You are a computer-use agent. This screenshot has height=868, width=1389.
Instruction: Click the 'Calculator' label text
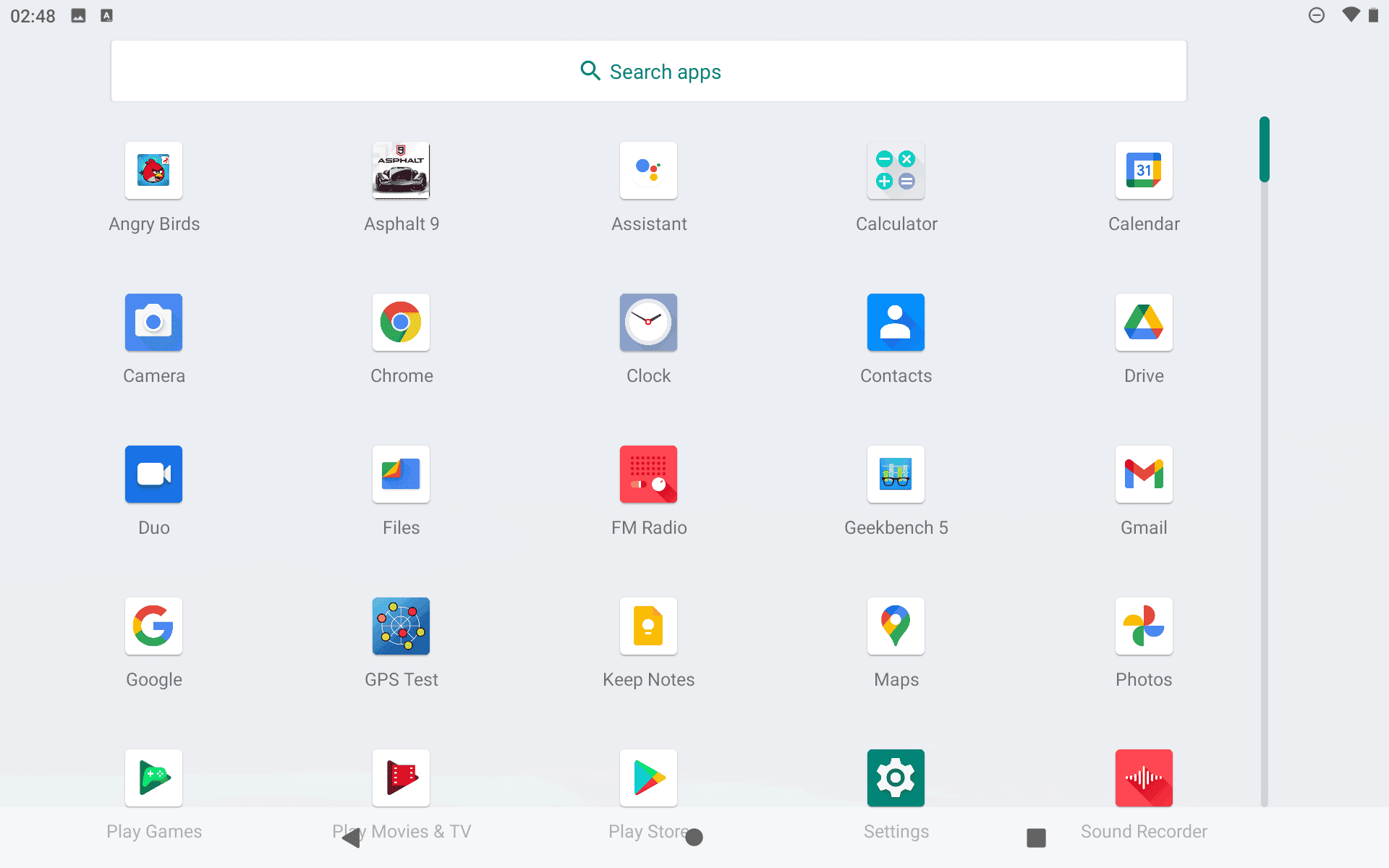coord(896,224)
